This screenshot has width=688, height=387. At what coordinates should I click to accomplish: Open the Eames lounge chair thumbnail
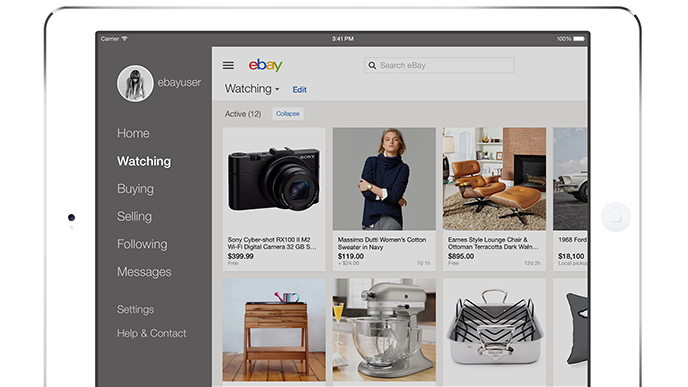pos(494,179)
